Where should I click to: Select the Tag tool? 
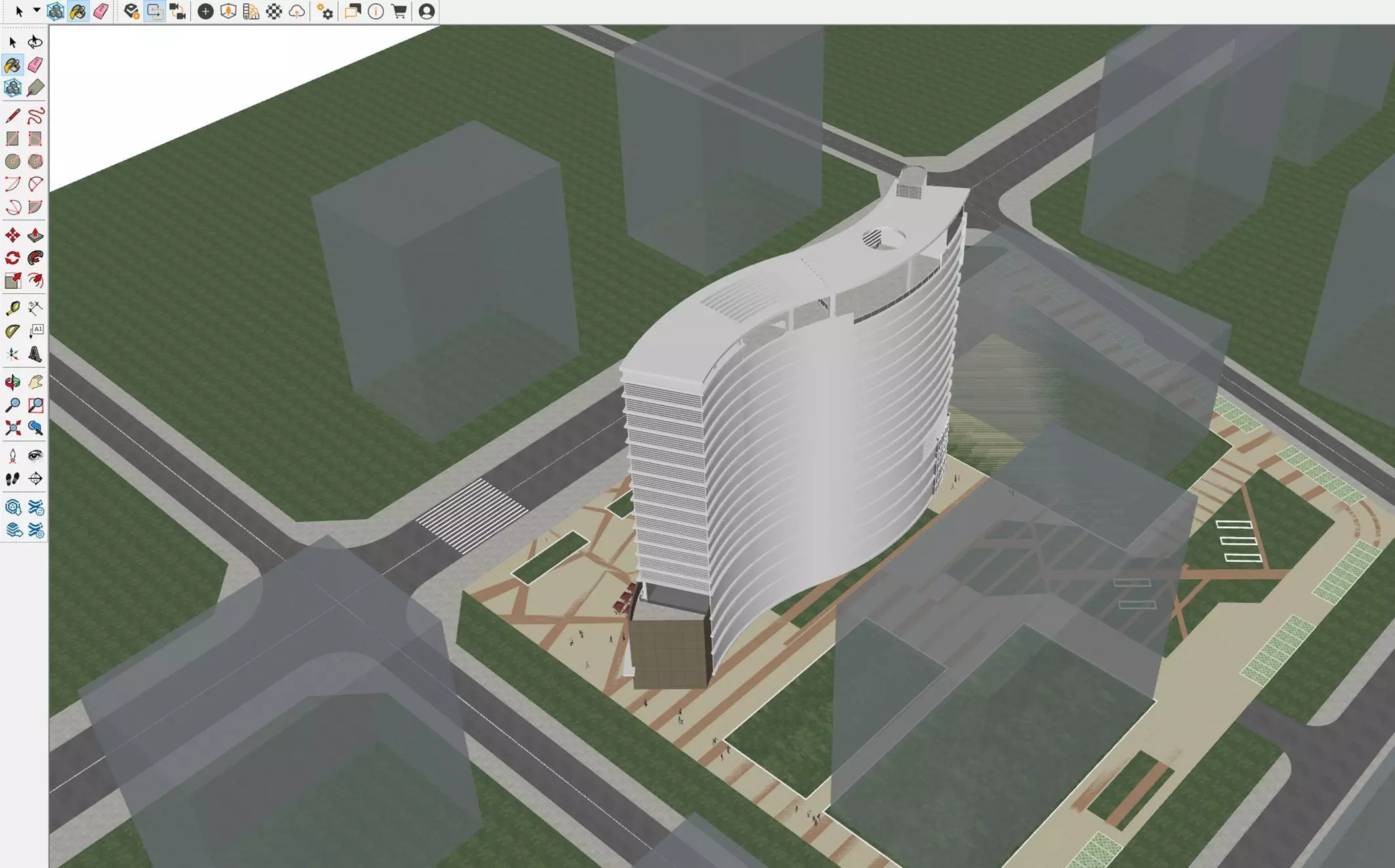(35, 88)
